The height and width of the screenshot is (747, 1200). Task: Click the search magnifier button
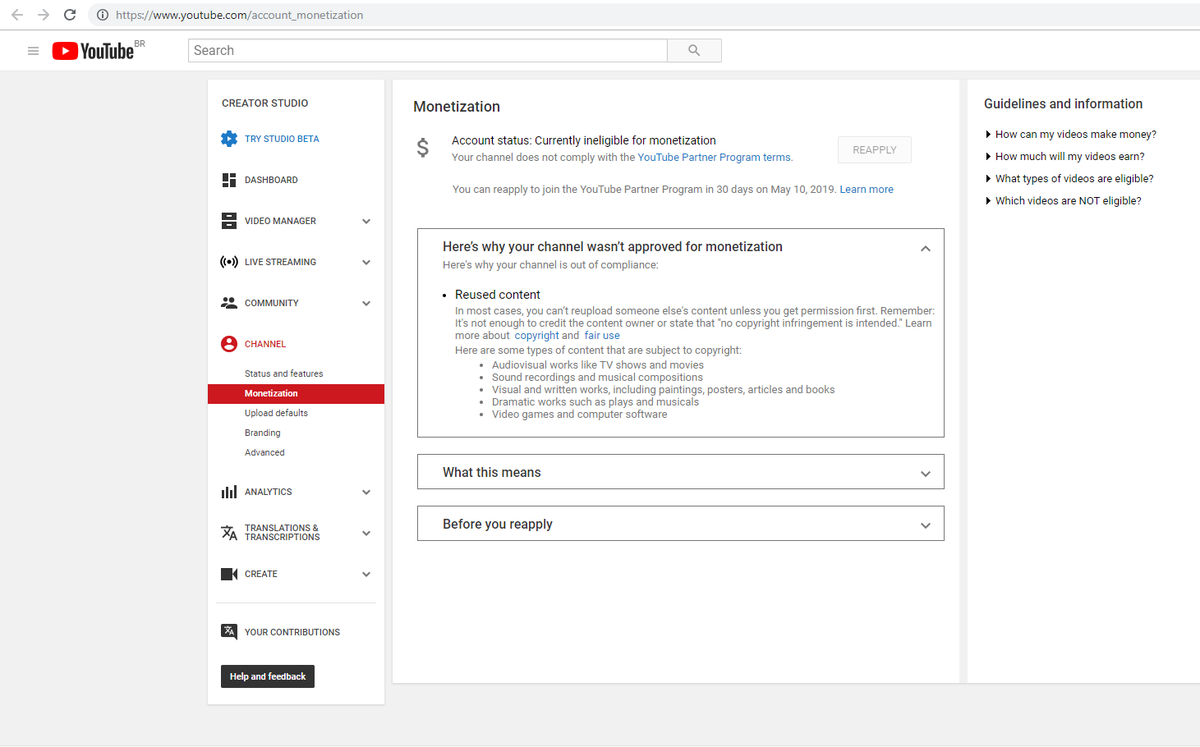coord(694,50)
